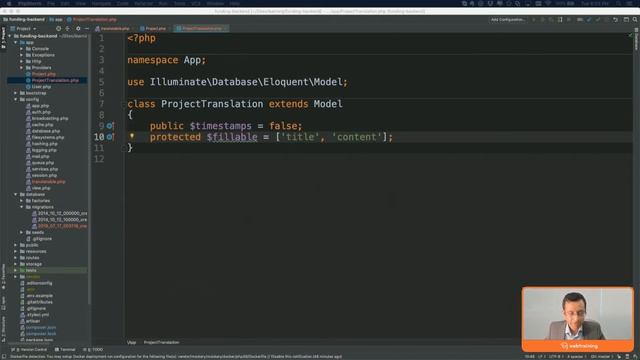
Task: Click funding-backend in the navigation bar
Action: click(24, 20)
